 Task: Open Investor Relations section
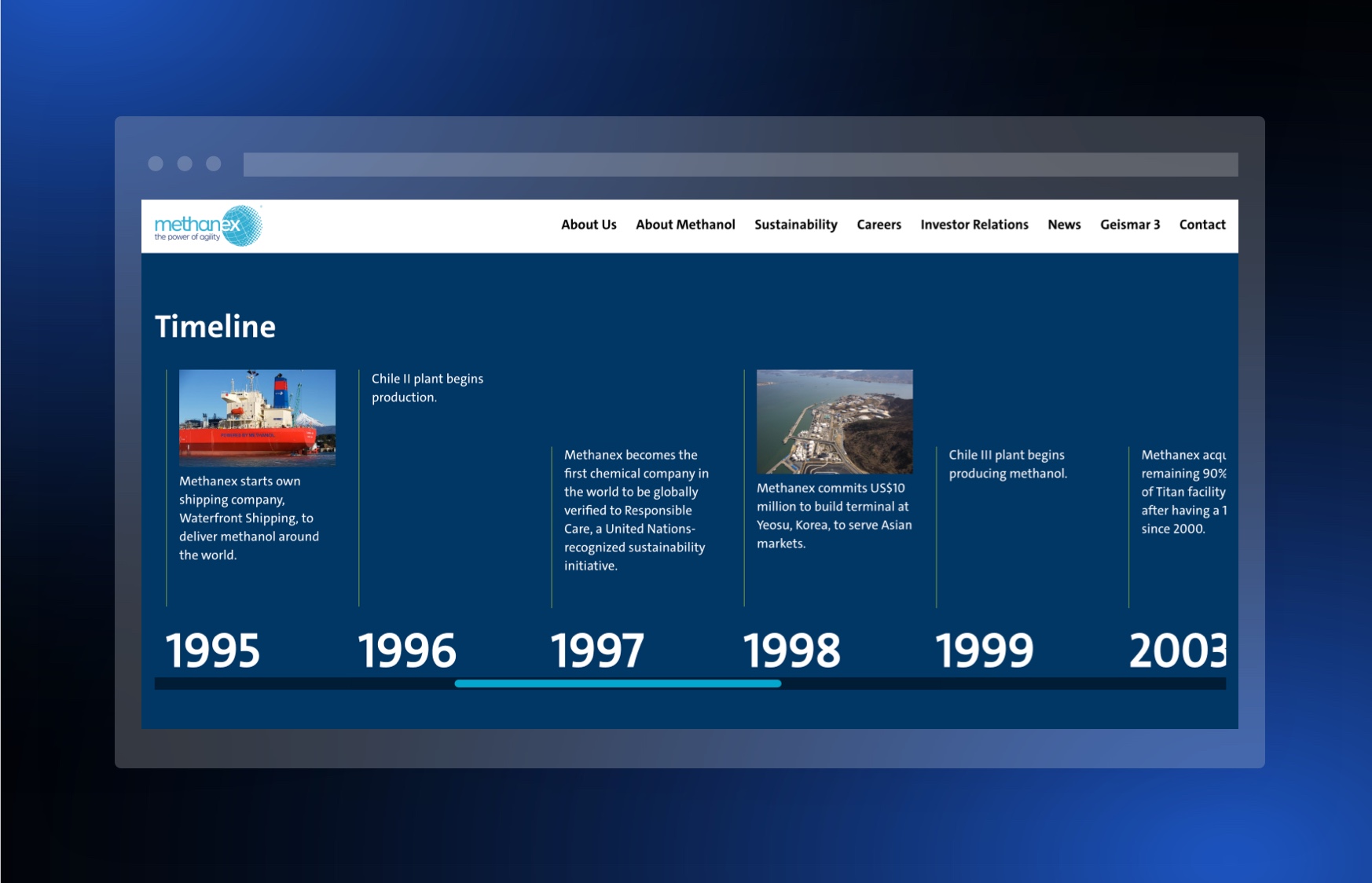[x=974, y=225]
